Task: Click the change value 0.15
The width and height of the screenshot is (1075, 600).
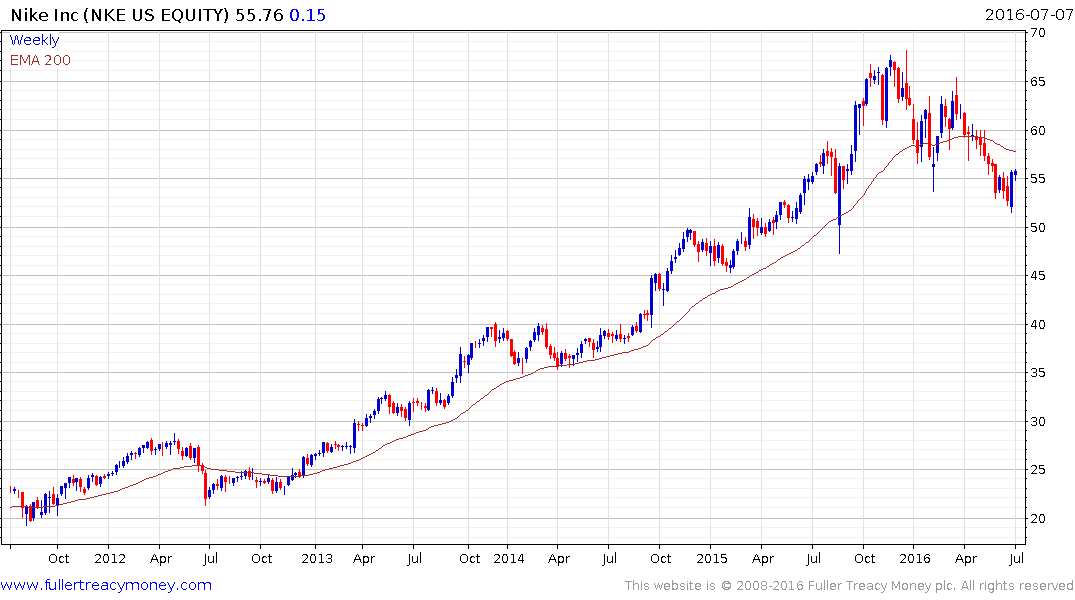Action: 307,15
